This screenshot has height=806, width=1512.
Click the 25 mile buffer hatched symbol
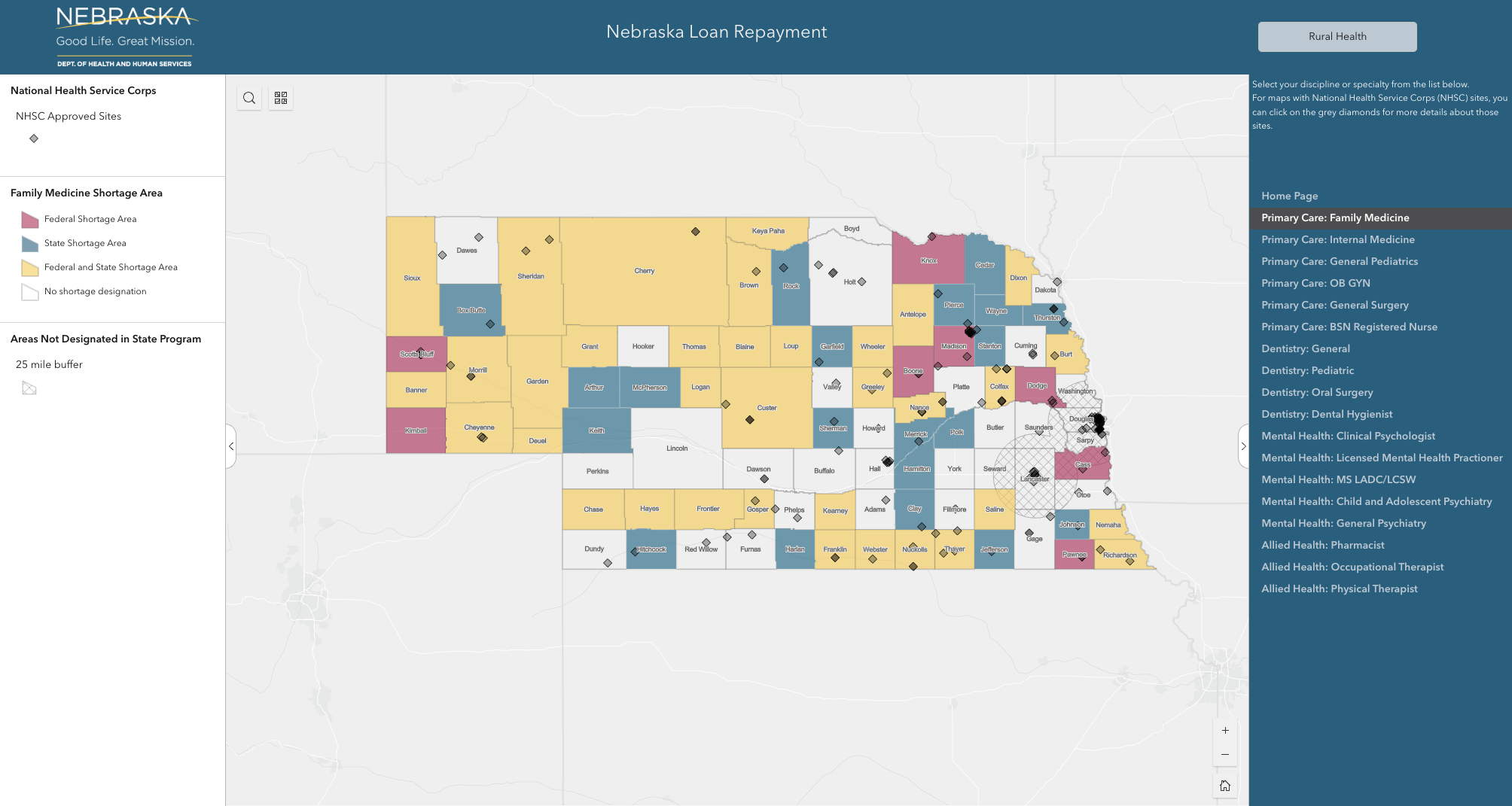click(29, 388)
